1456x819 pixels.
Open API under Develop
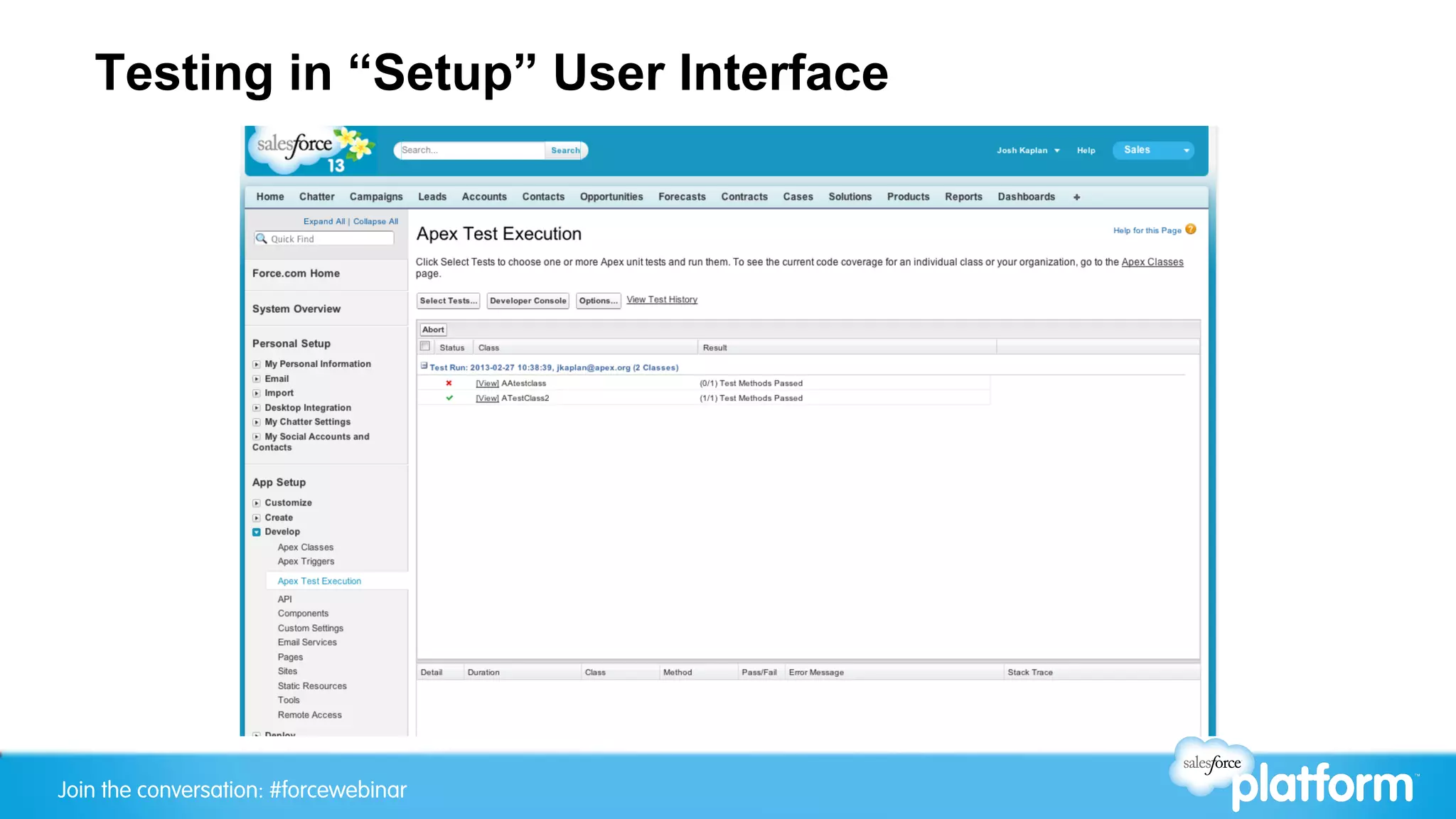point(284,599)
